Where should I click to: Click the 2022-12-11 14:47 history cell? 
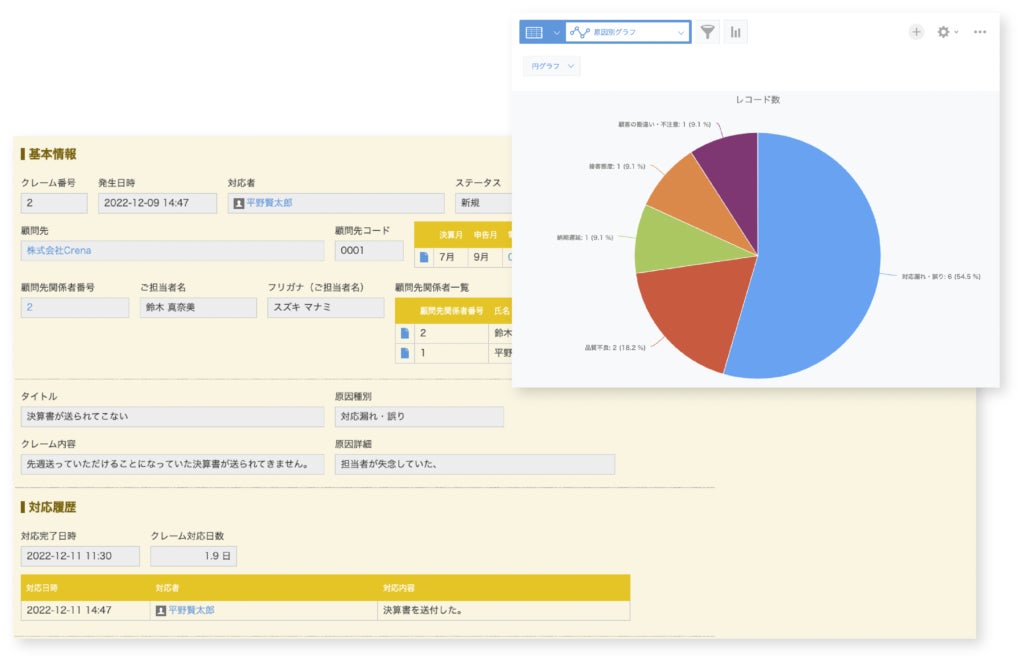tap(86, 610)
